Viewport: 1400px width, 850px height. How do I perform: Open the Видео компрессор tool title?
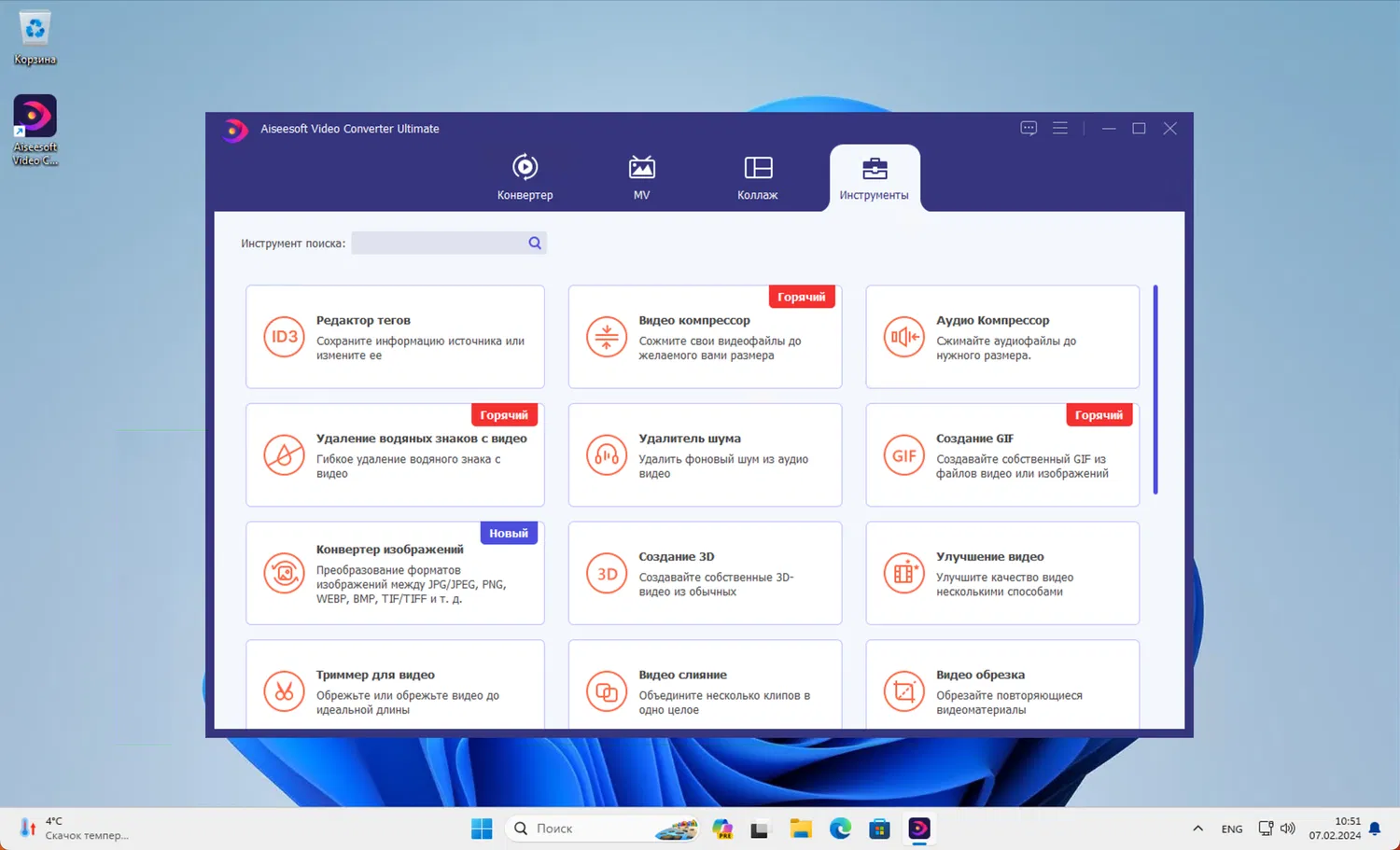pyautogui.click(x=694, y=320)
